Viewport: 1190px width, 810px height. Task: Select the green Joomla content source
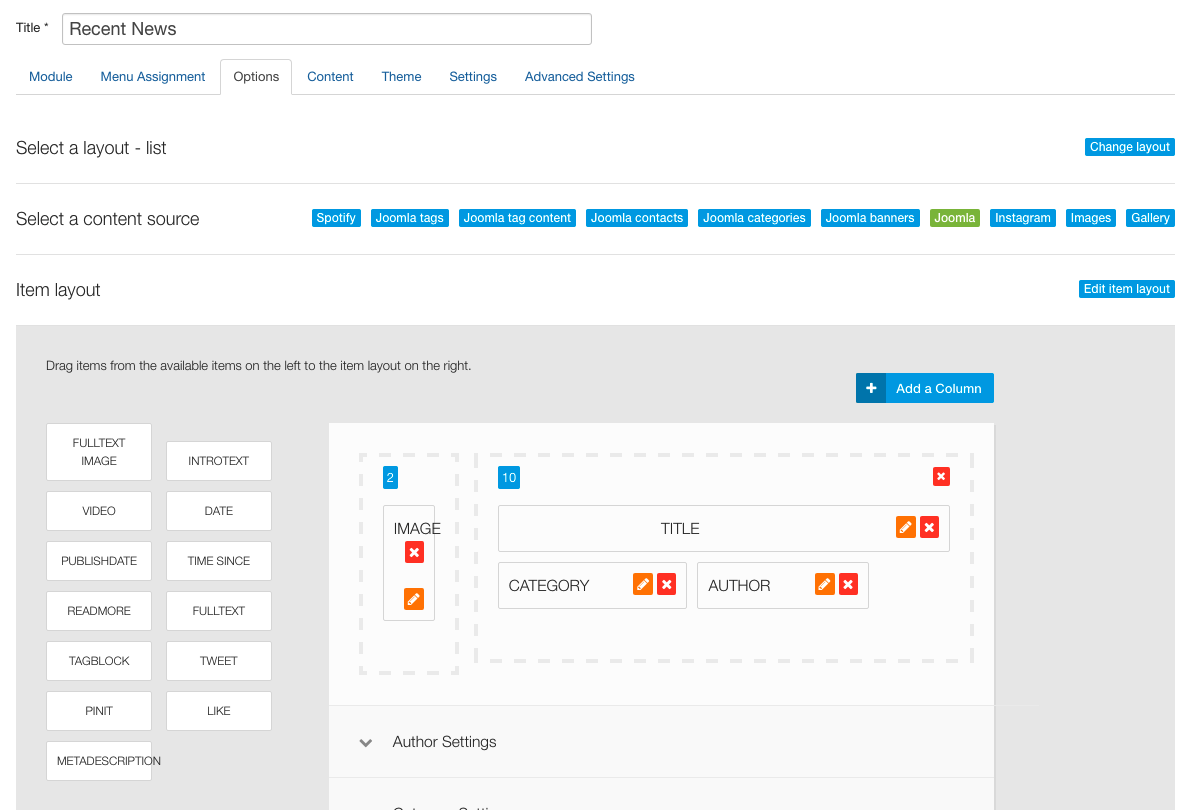(x=955, y=218)
